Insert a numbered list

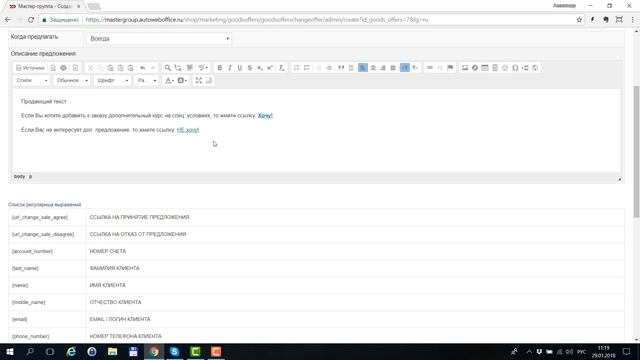[297, 68]
